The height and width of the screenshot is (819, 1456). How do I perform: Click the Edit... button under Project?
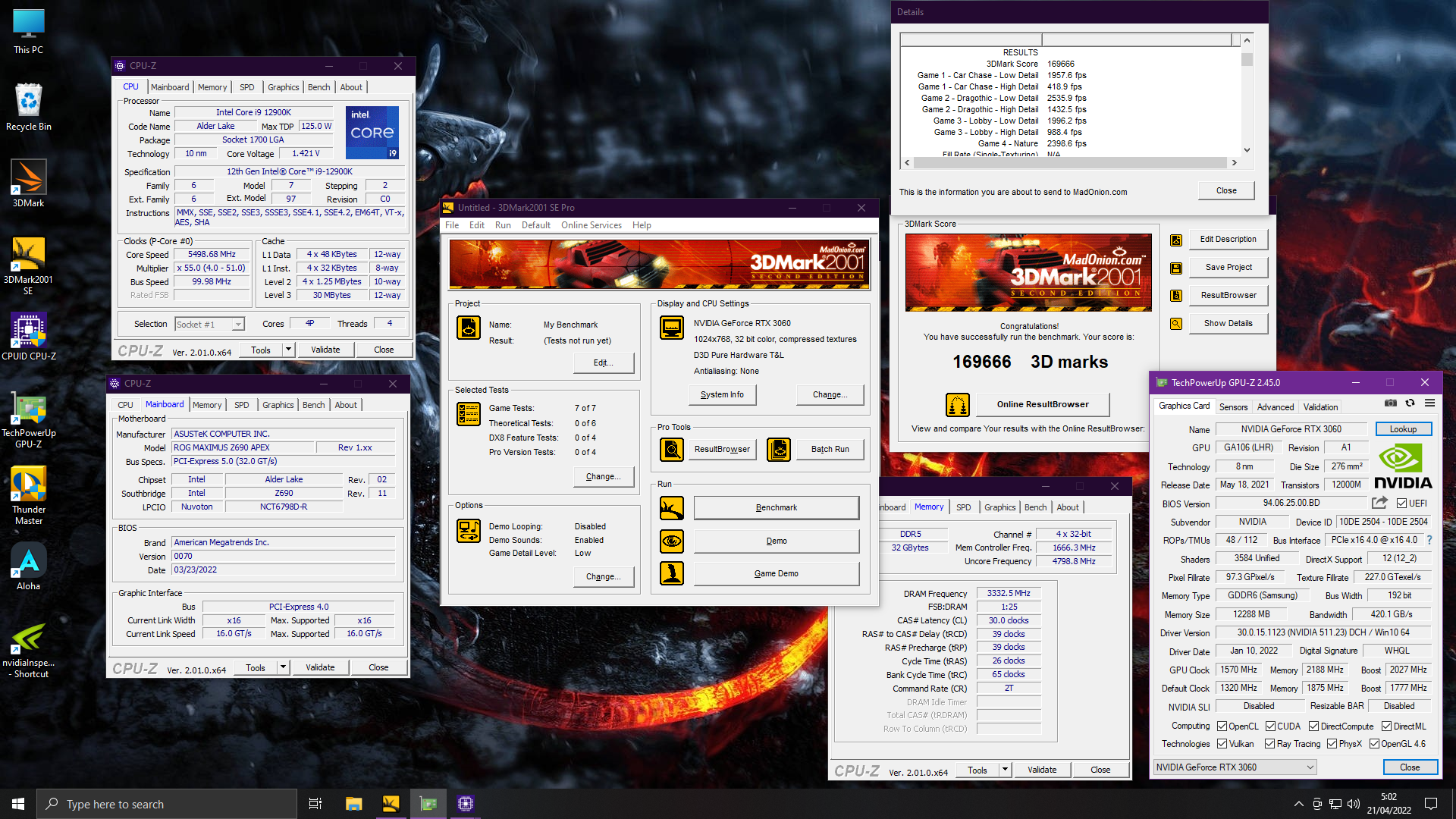pyautogui.click(x=604, y=363)
